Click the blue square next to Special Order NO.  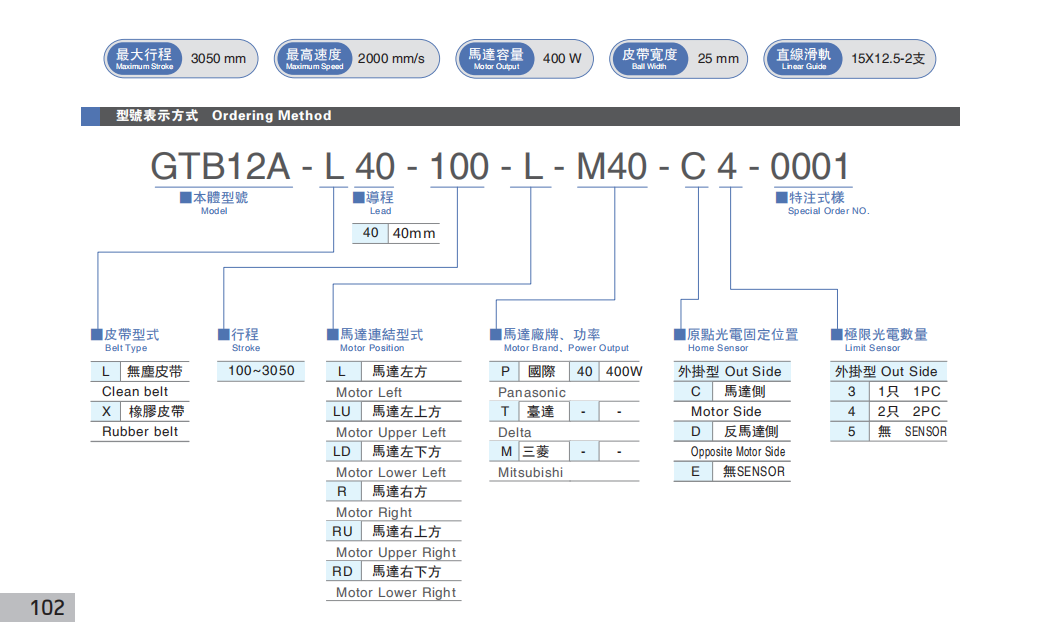click(x=782, y=197)
